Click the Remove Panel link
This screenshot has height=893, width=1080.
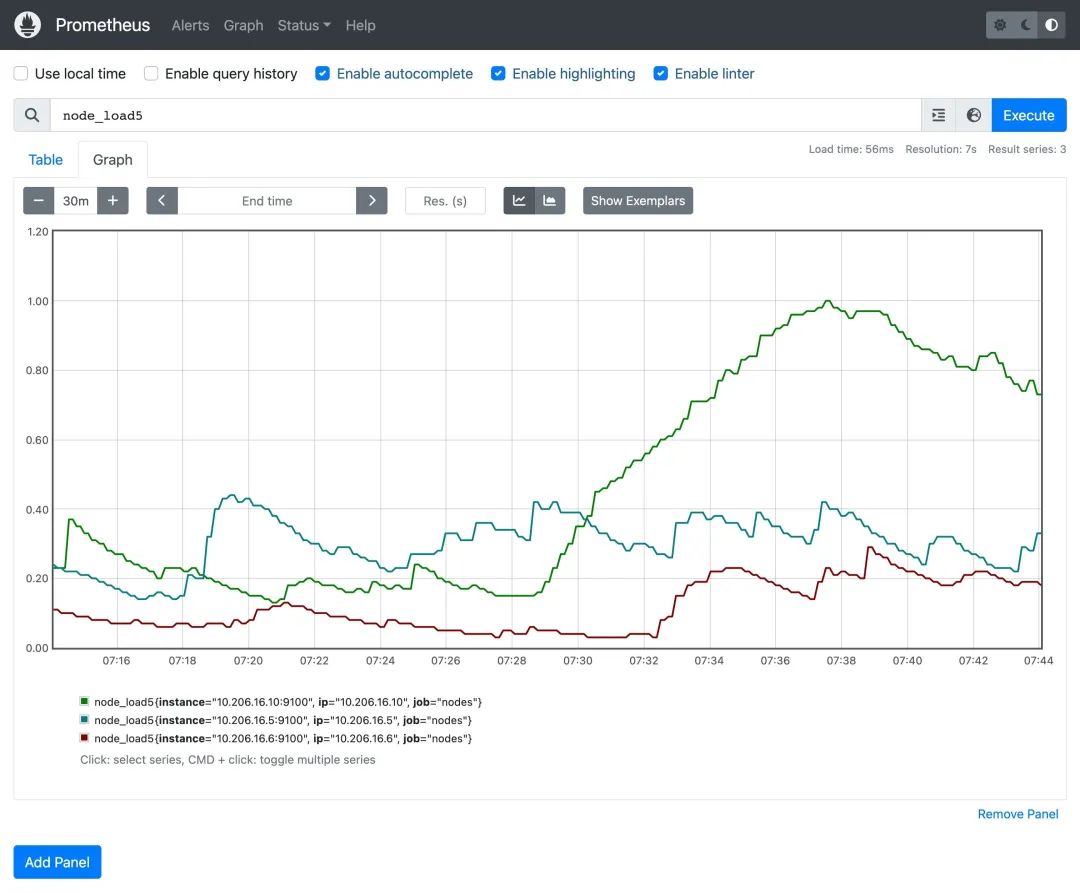click(x=1017, y=814)
